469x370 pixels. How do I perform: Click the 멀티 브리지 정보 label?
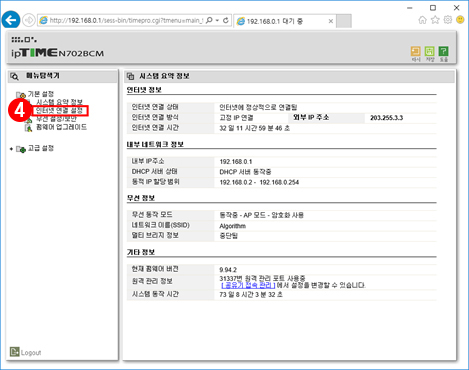pyautogui.click(x=155, y=235)
